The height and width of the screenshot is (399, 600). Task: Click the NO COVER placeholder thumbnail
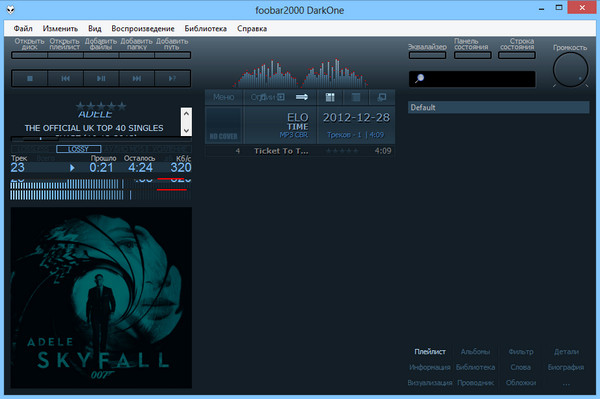223,125
